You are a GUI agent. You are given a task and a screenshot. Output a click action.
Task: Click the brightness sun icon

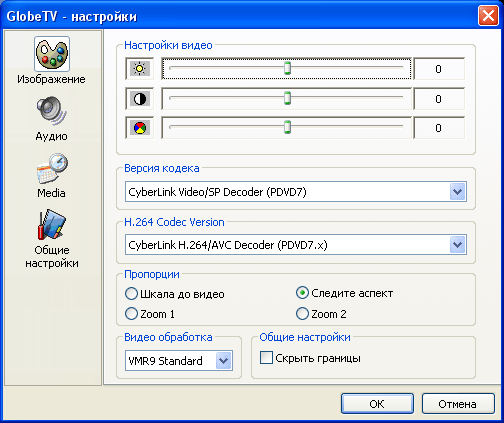click(x=139, y=69)
